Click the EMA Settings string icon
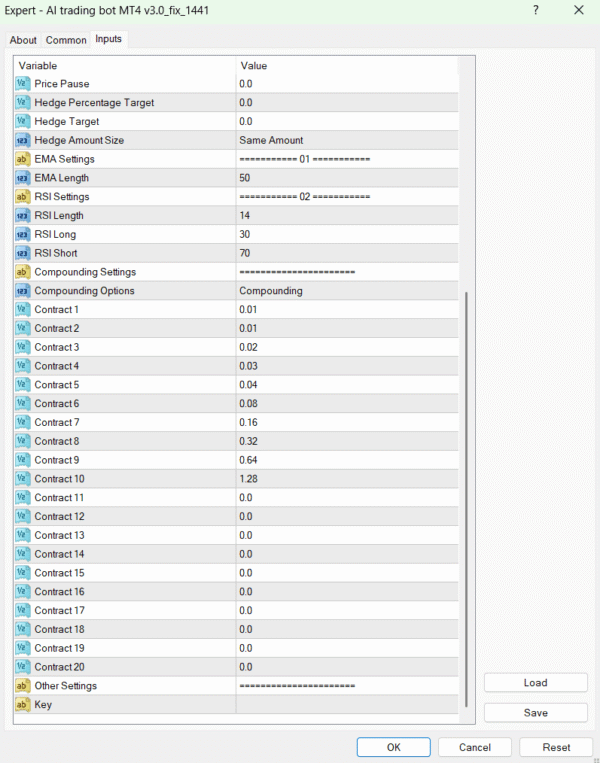 22,159
